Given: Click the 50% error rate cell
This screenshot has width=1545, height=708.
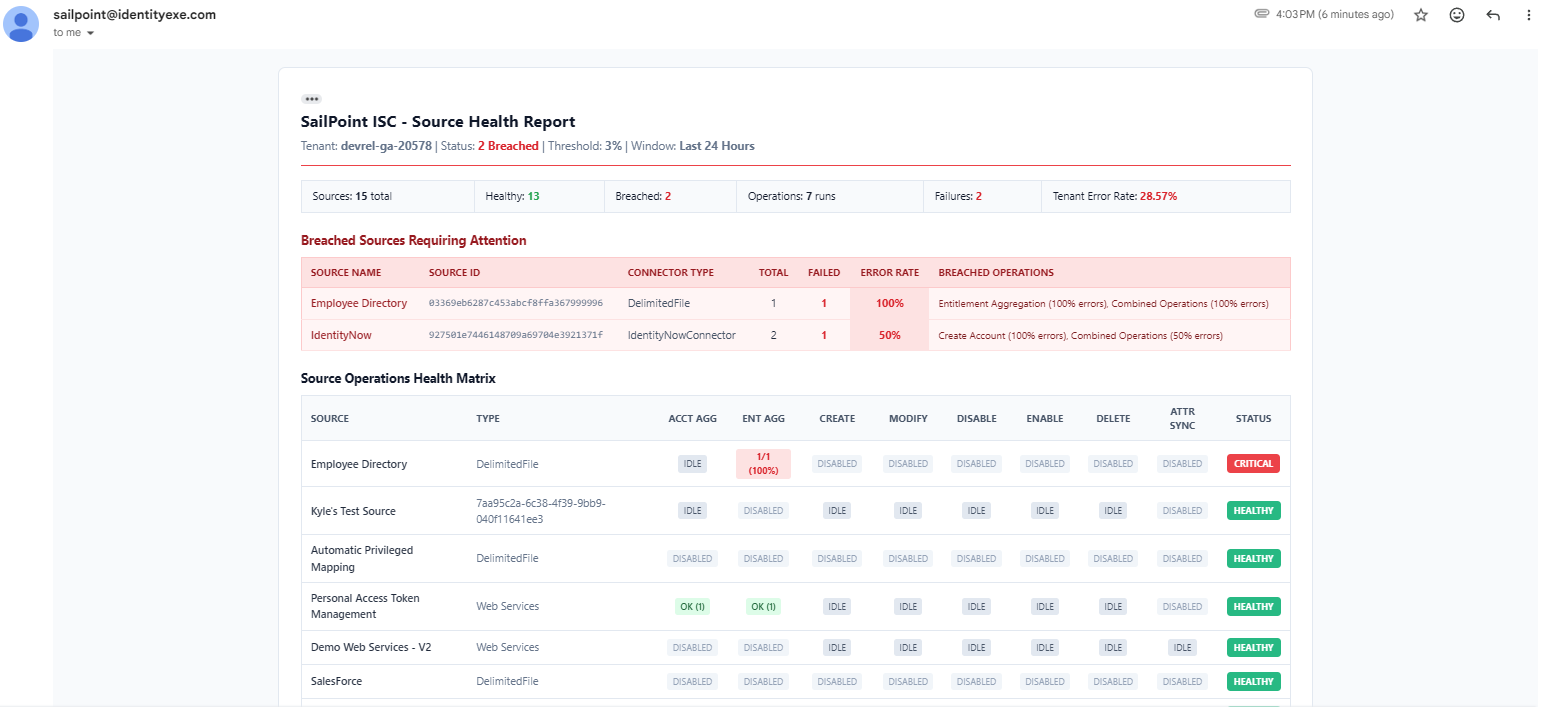Looking at the screenshot, I should pos(890,335).
